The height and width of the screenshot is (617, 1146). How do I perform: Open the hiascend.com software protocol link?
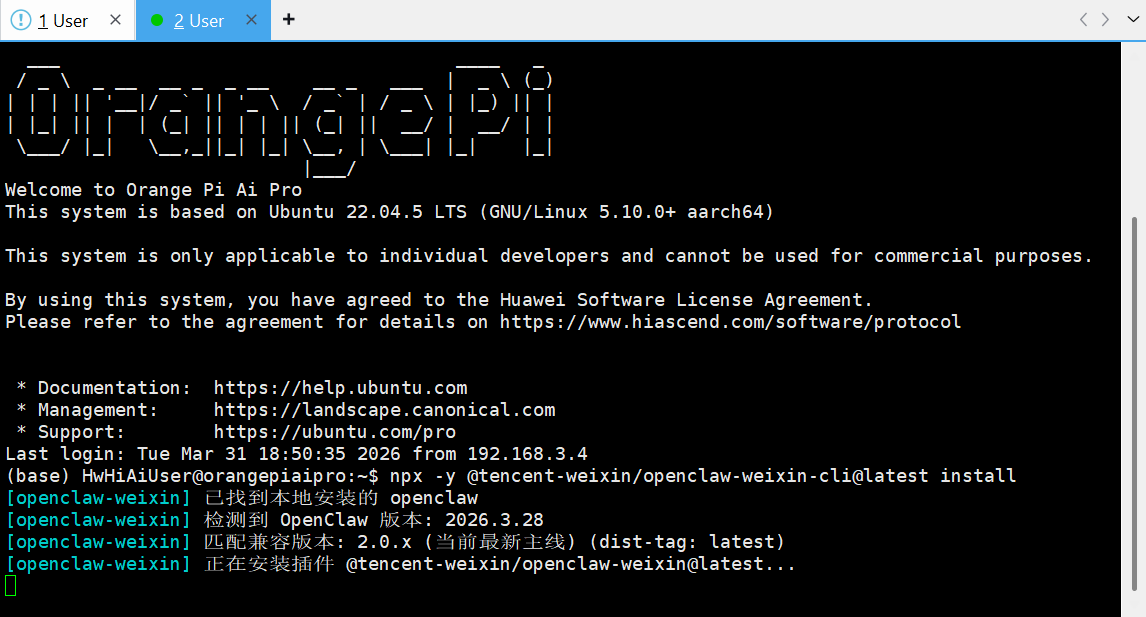pyautogui.click(x=730, y=322)
